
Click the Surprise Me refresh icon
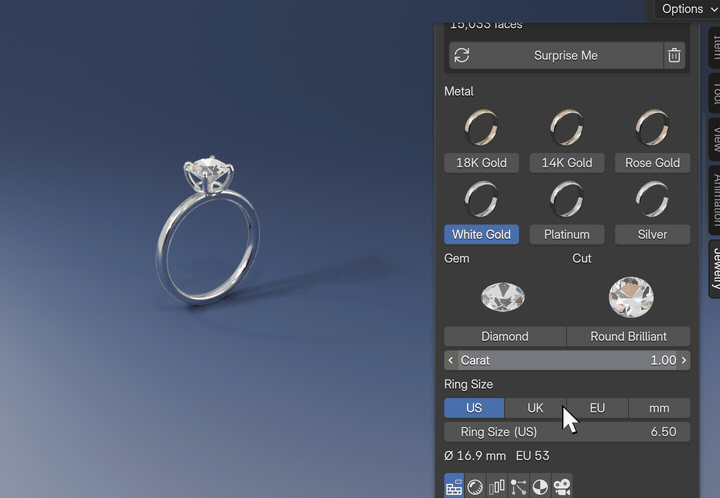(x=461, y=56)
